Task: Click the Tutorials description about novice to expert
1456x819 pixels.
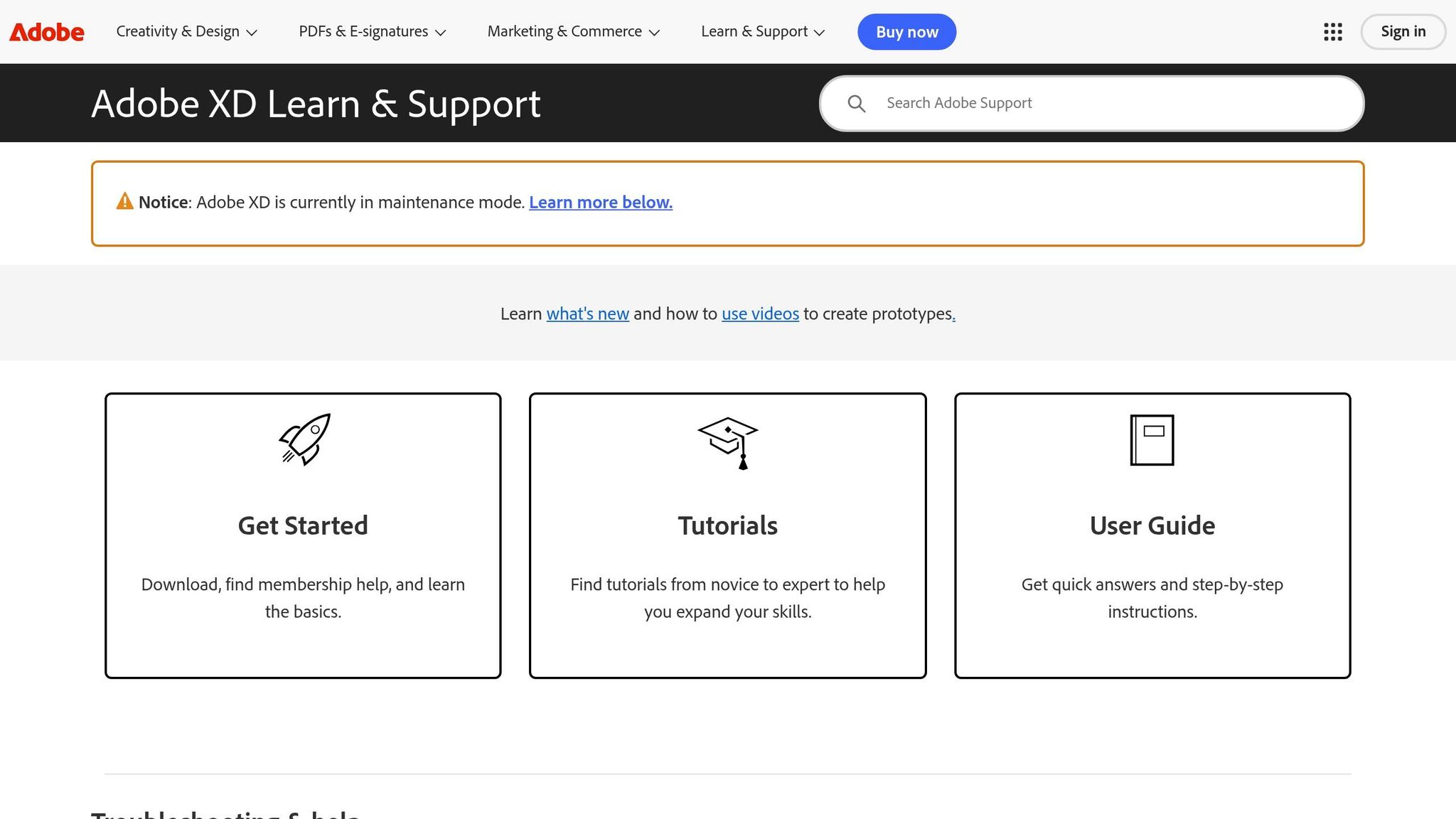Action: click(x=727, y=598)
